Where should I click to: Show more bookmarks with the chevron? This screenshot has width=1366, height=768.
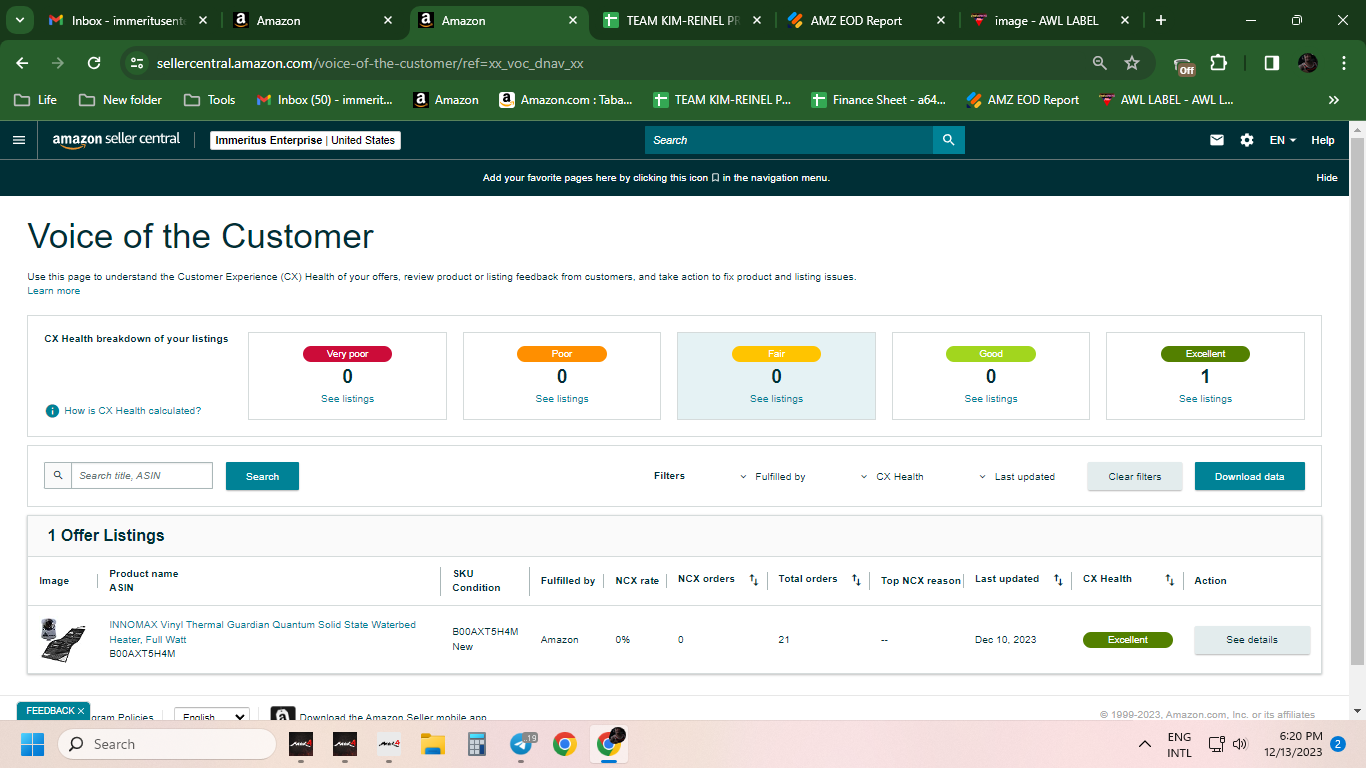tap(1333, 100)
